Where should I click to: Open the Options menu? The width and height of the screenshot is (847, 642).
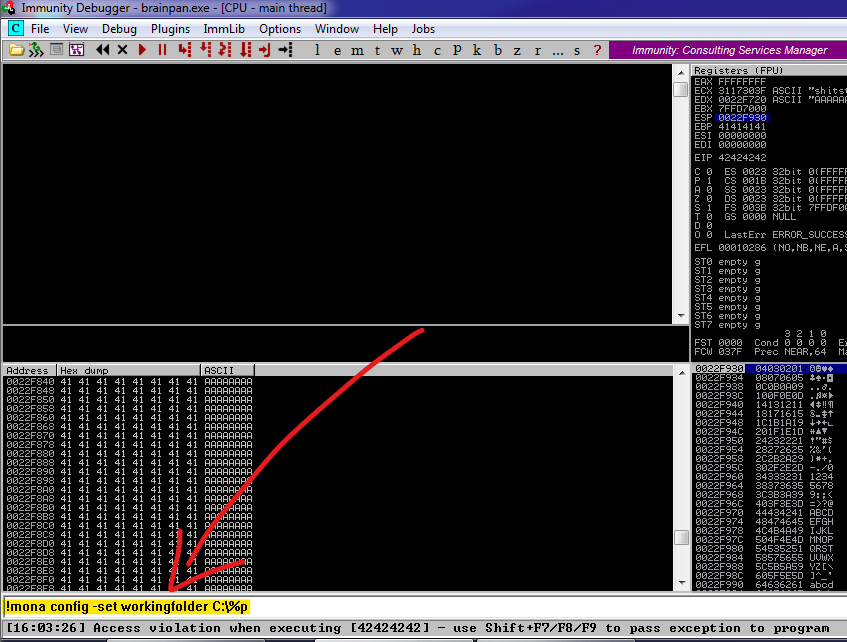(280, 29)
